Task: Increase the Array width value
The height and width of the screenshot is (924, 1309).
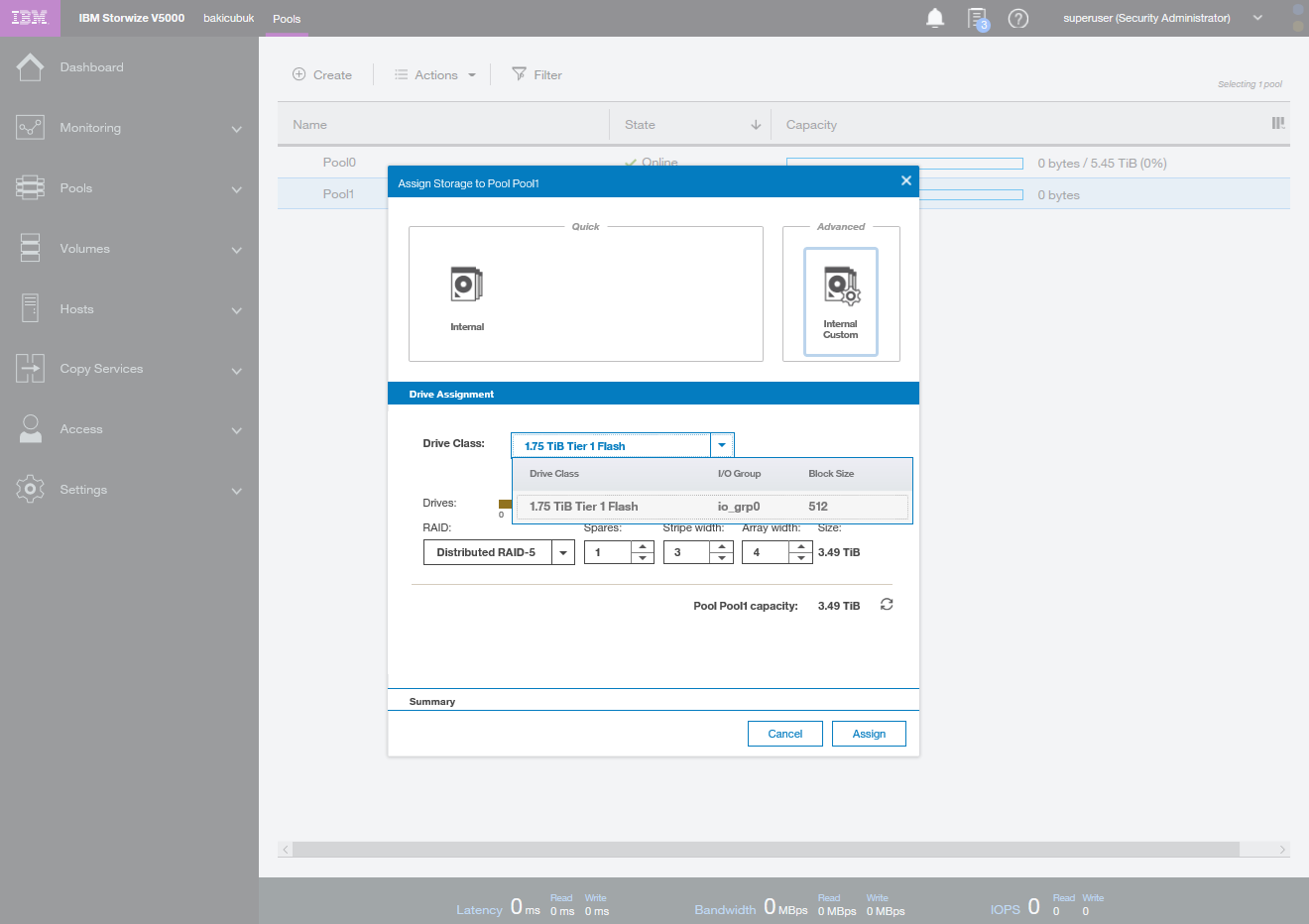Action: 801,546
